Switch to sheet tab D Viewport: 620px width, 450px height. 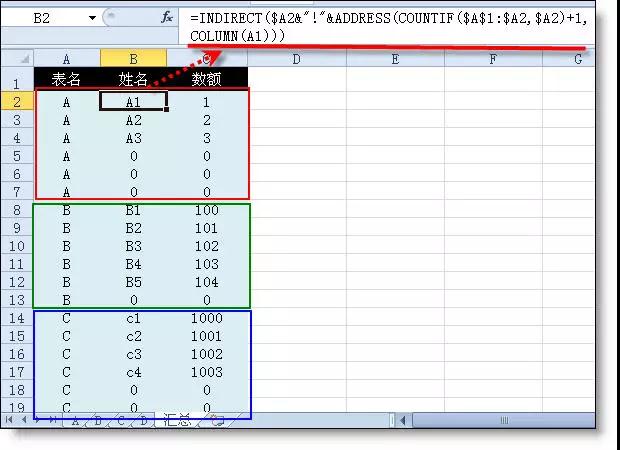click(x=144, y=421)
